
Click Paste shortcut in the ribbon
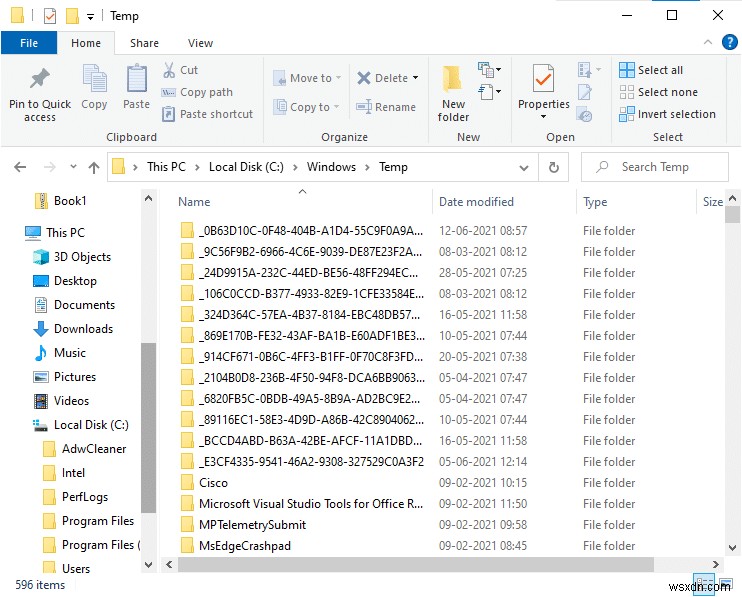[x=207, y=114]
